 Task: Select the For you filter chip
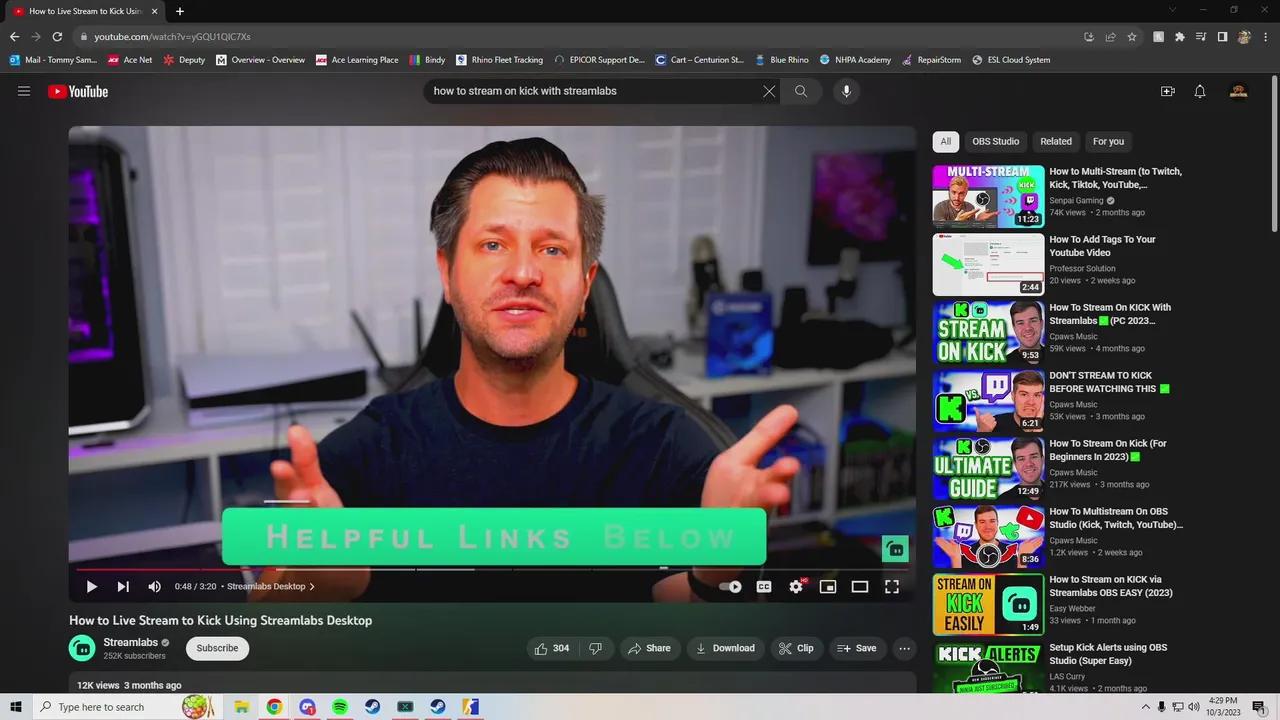tap(1108, 141)
